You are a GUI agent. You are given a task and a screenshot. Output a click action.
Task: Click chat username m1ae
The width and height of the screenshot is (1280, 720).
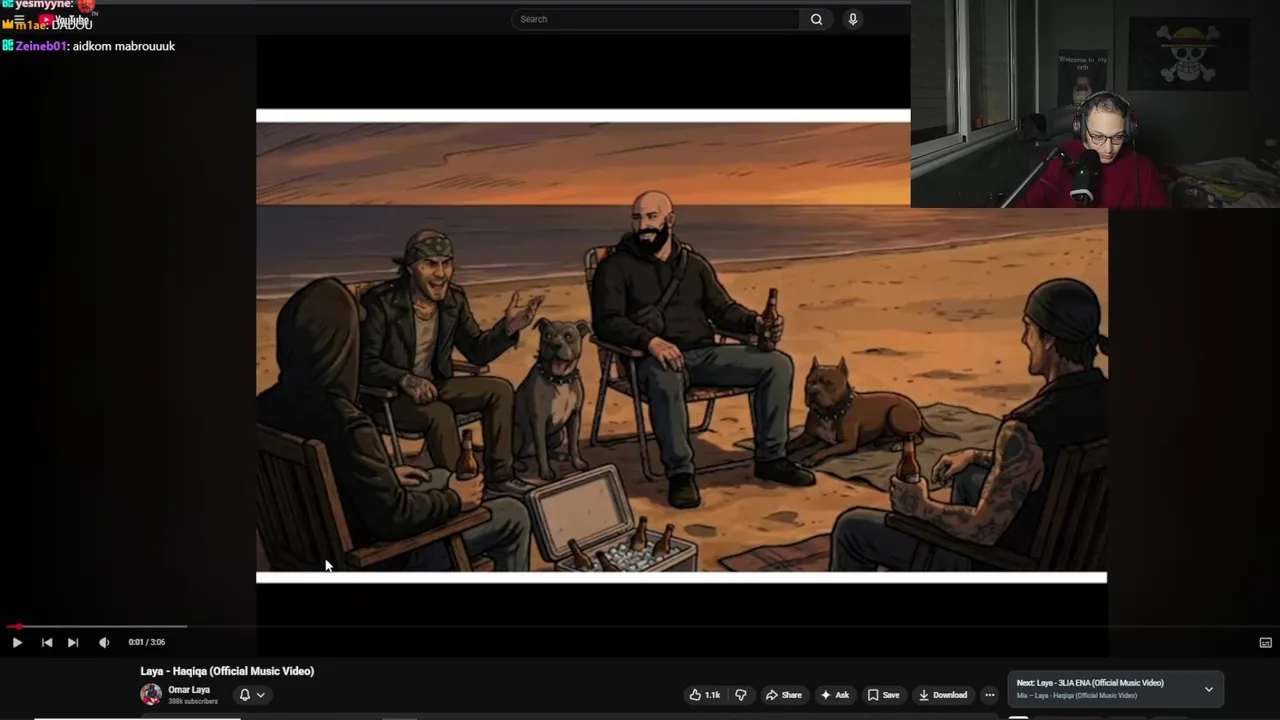[x=31, y=25]
